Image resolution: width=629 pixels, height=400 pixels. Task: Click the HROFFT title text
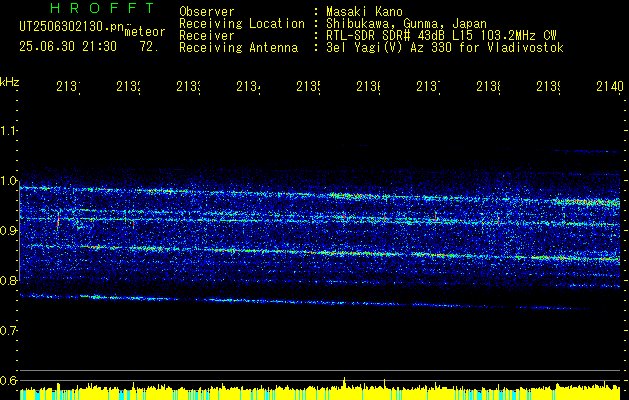(103, 8)
